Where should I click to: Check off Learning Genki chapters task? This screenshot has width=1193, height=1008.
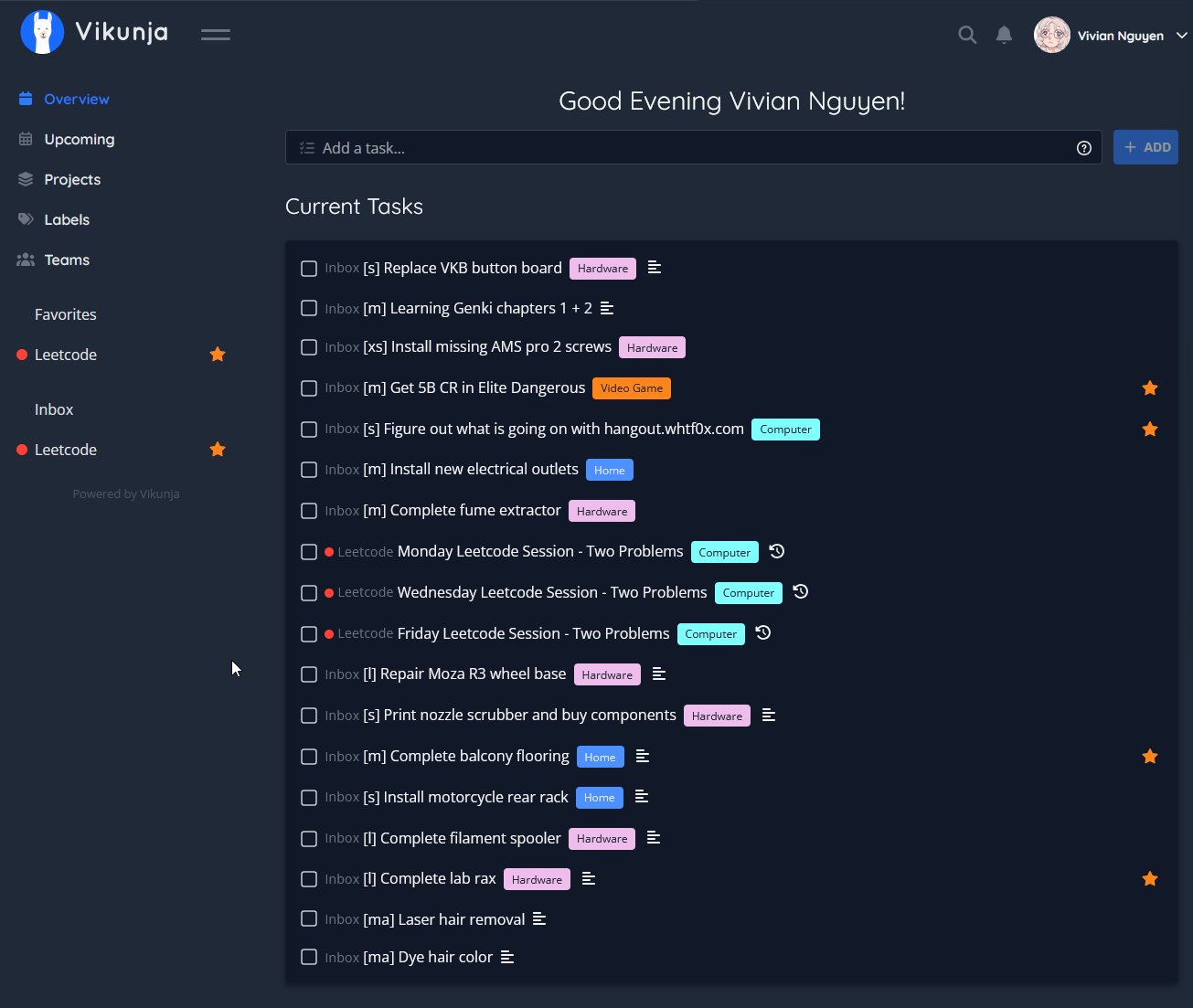click(x=309, y=308)
